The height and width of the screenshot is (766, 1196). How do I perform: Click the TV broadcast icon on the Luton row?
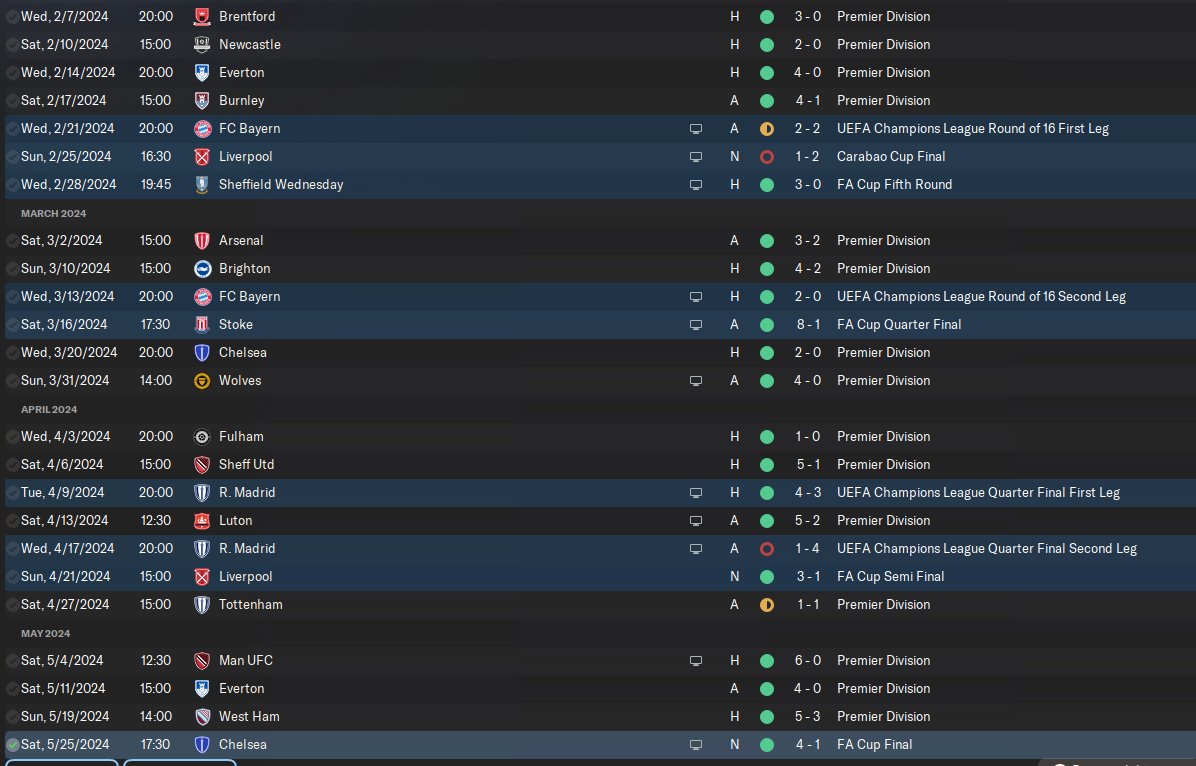(x=696, y=521)
